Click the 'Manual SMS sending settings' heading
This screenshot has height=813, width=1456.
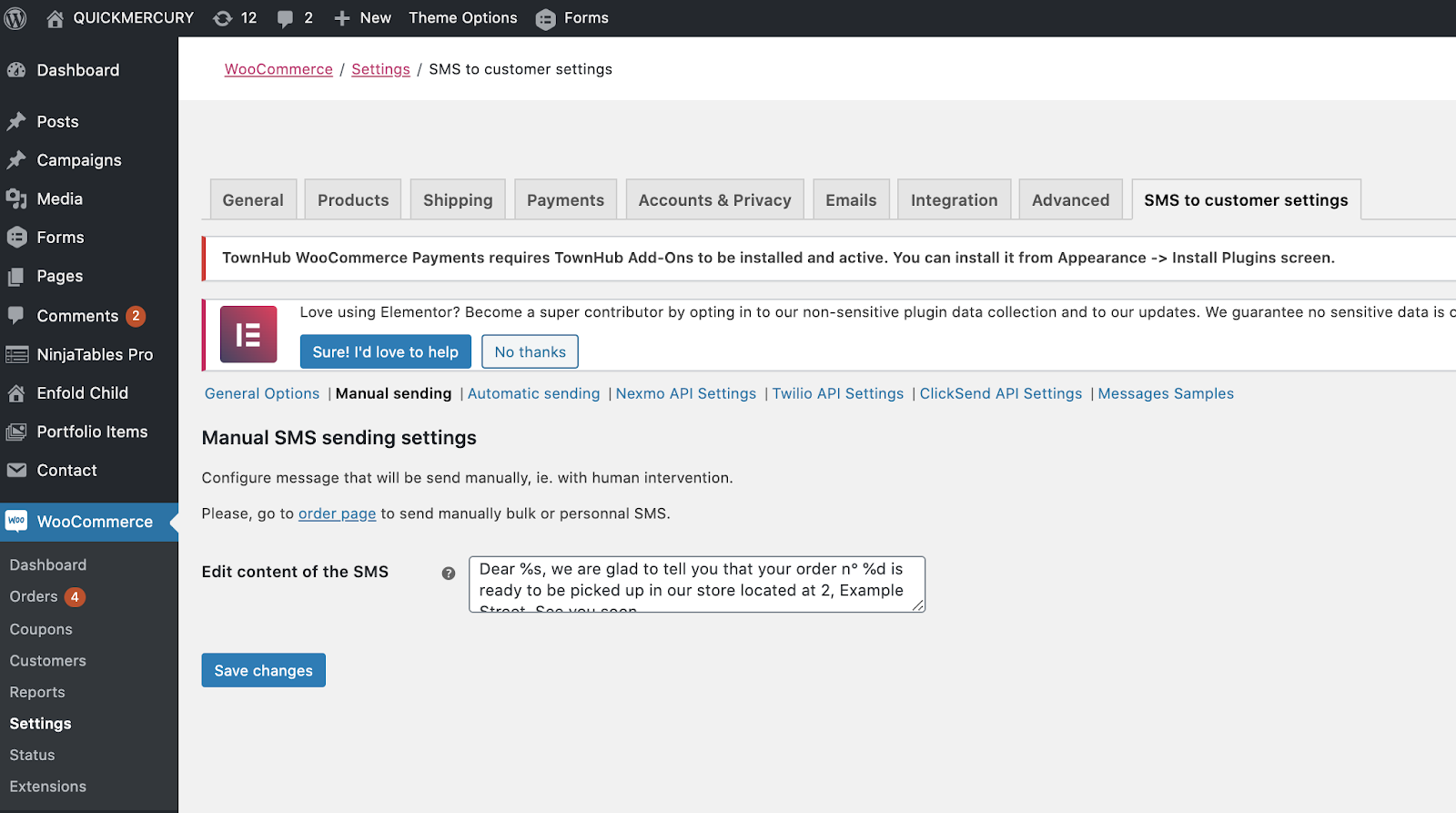[x=339, y=438]
